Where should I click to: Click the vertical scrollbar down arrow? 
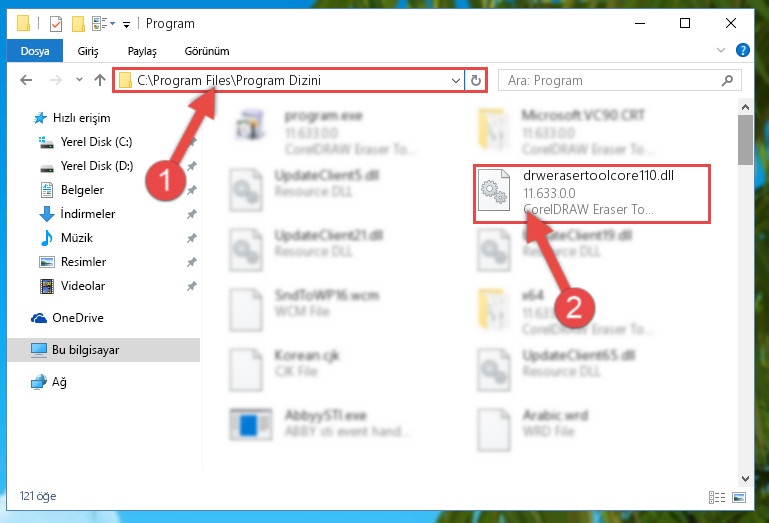745,478
